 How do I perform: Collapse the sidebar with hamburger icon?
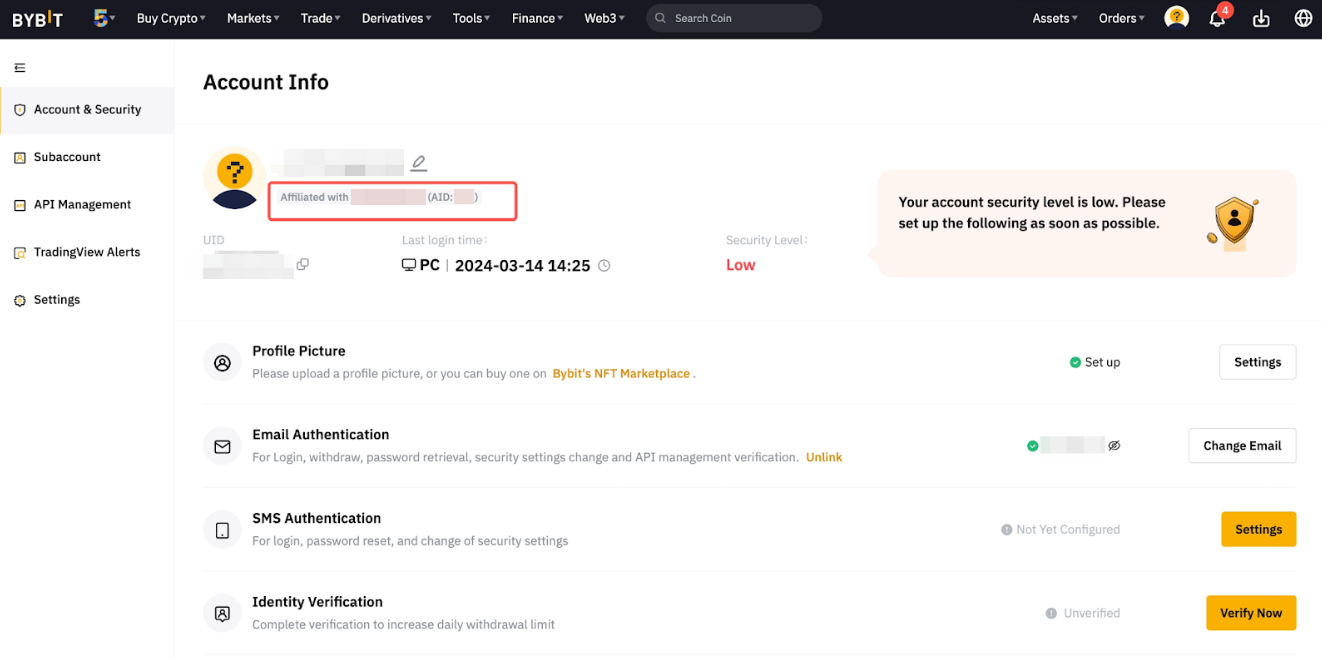pyautogui.click(x=20, y=68)
